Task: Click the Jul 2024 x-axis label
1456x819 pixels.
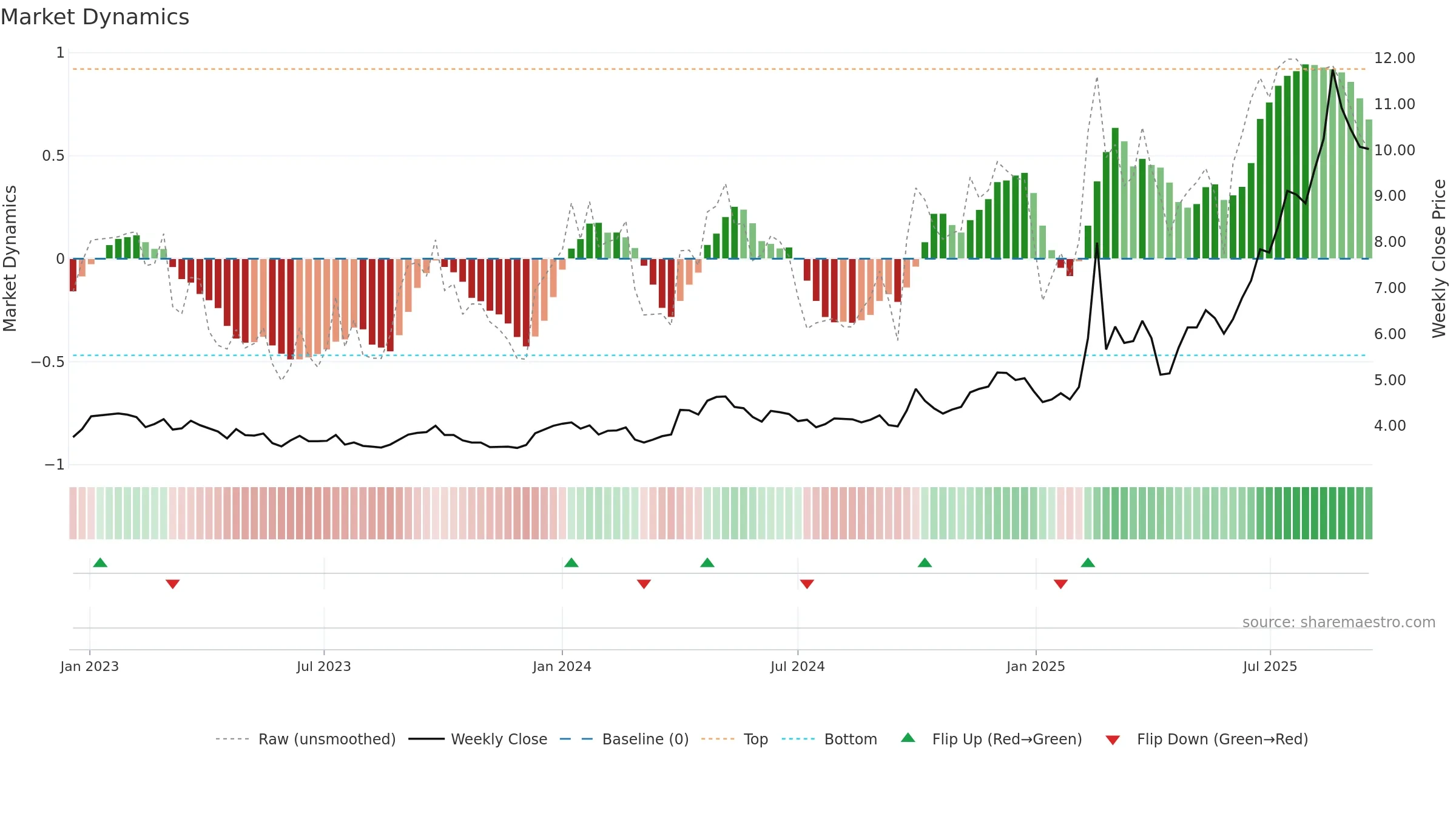Action: point(798,666)
